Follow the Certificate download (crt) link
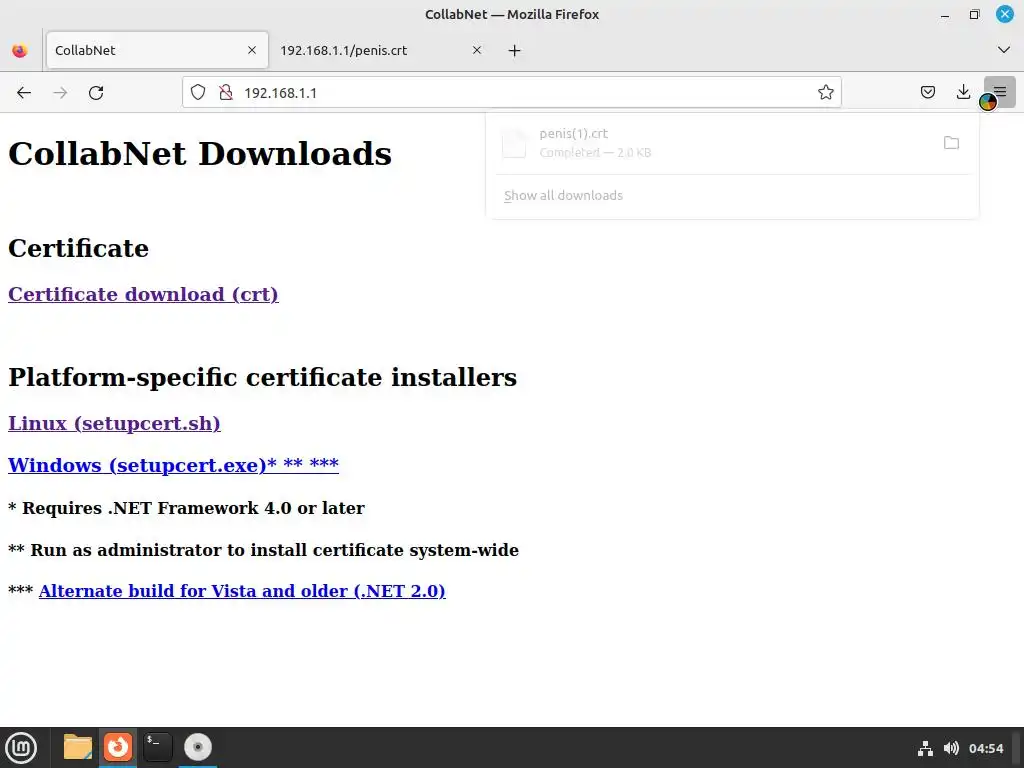 point(143,295)
